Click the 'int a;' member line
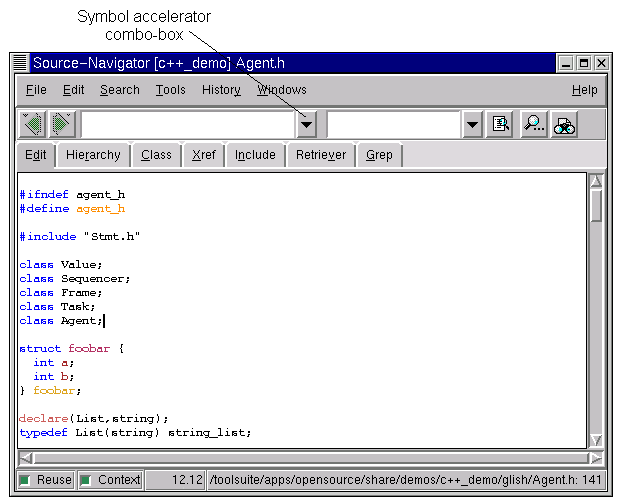 54,363
